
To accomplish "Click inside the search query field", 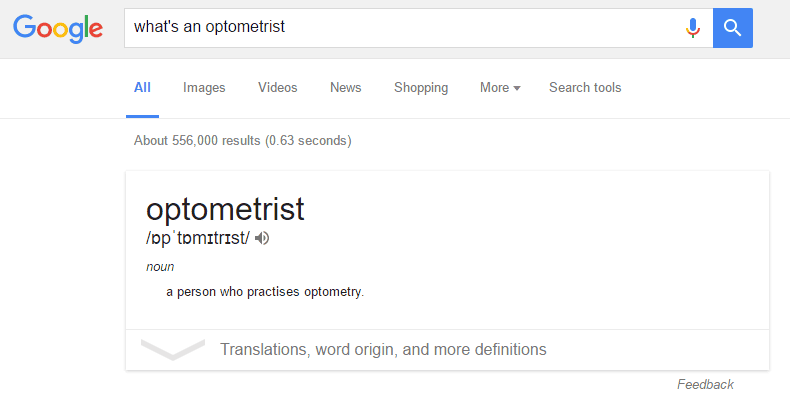I will 403,28.
